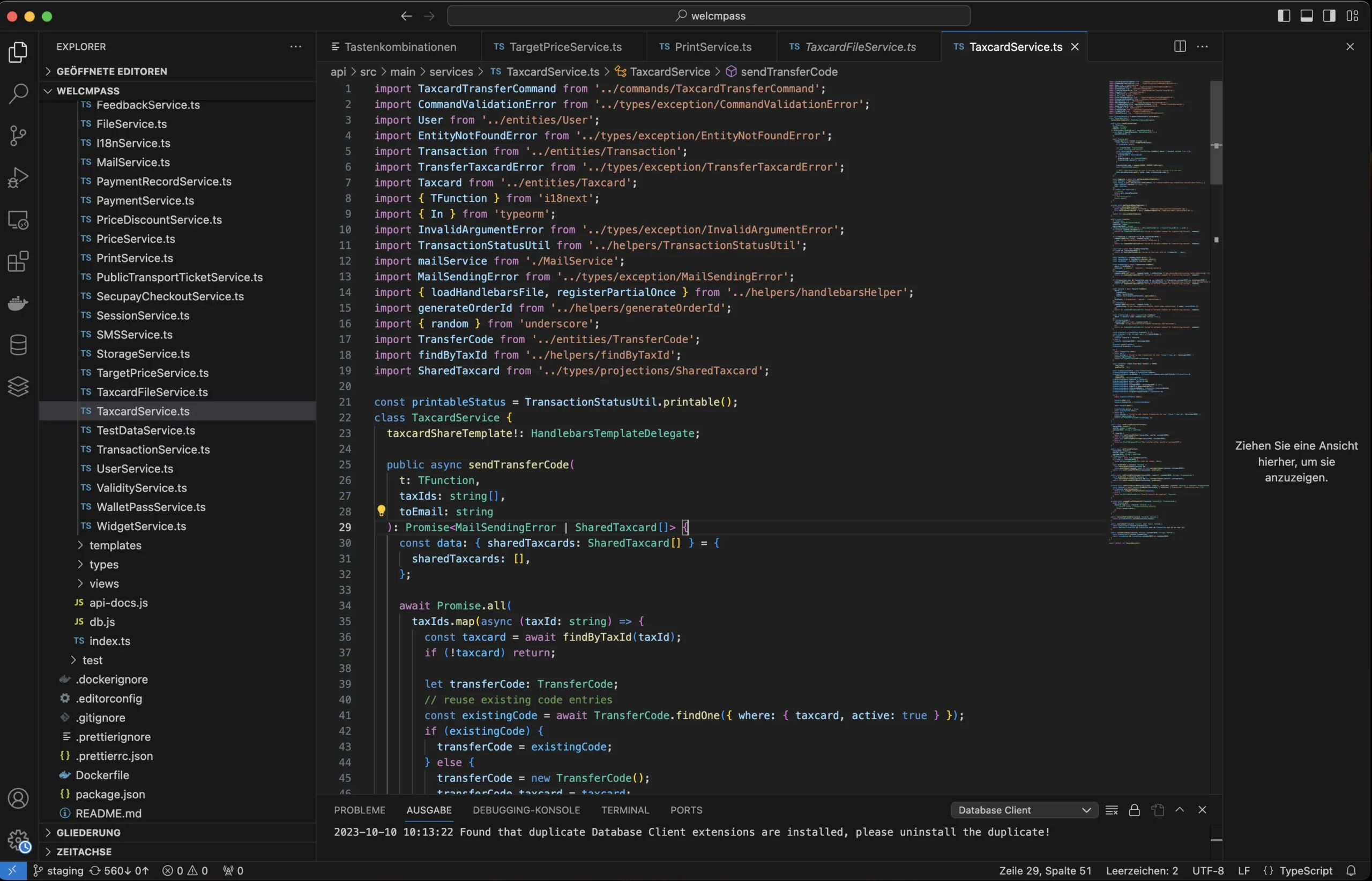Open the Search view in activity bar
1372x881 pixels.
(18, 94)
